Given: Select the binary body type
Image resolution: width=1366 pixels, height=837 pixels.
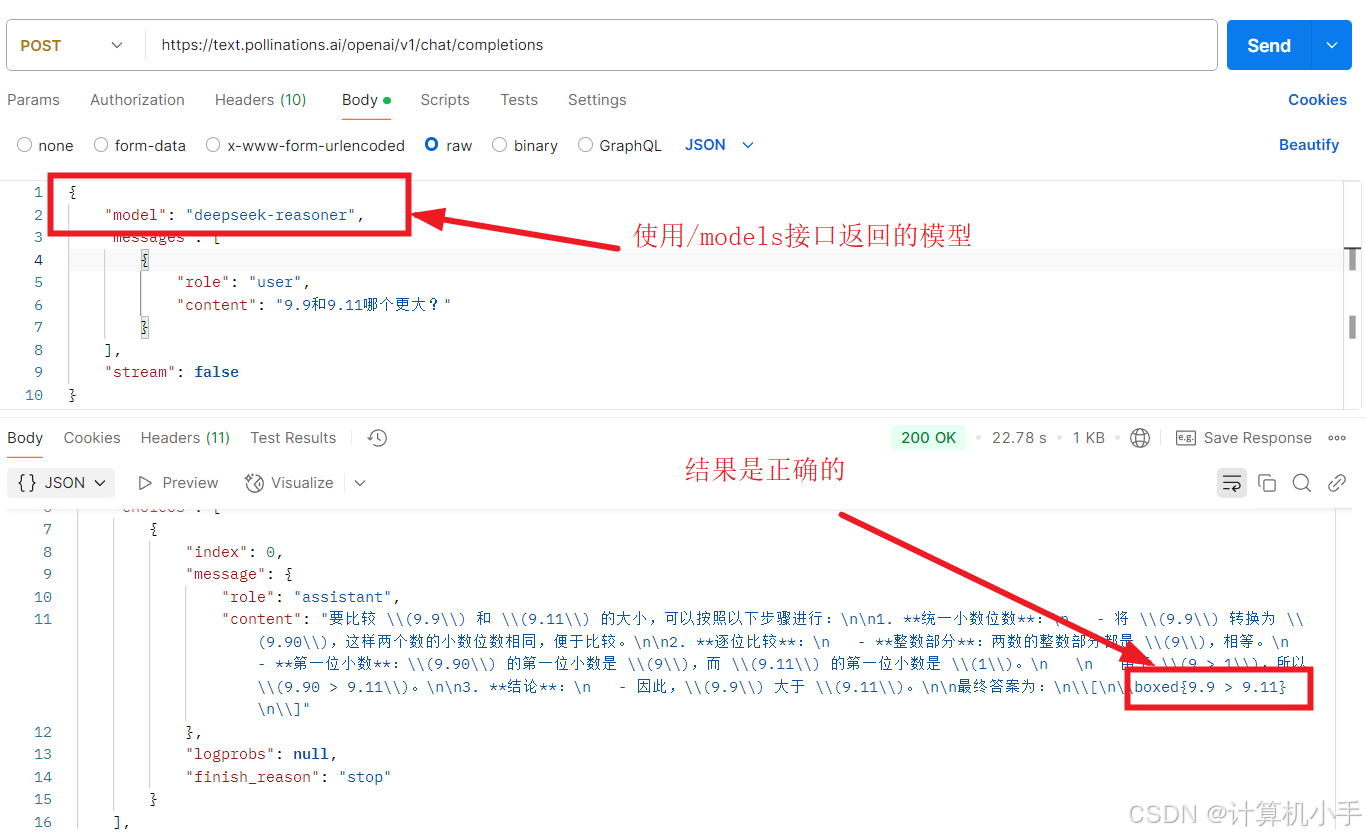Looking at the screenshot, I should pos(525,145).
